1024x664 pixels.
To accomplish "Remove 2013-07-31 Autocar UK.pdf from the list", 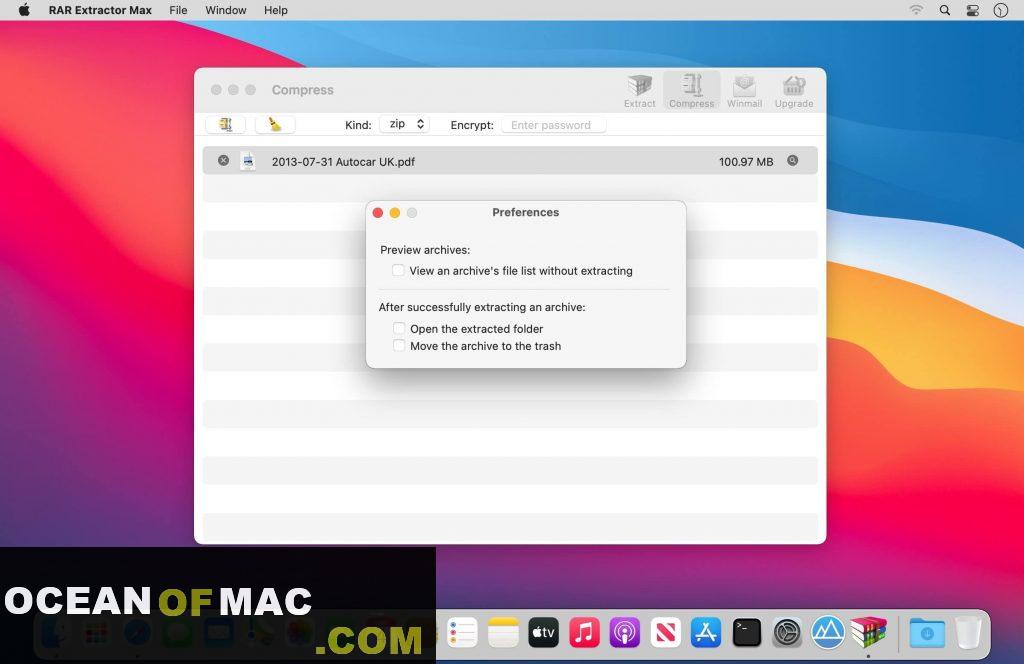I will point(223,161).
